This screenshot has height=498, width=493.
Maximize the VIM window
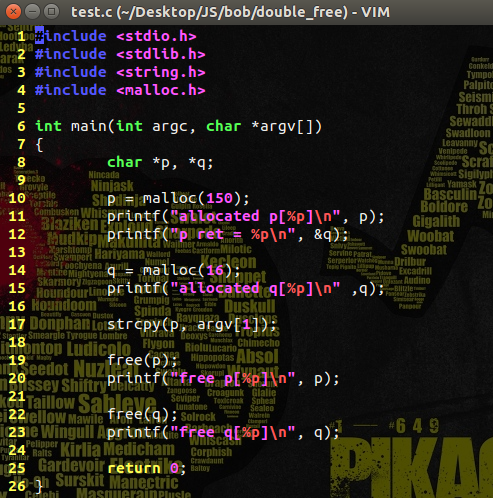coord(51,12)
